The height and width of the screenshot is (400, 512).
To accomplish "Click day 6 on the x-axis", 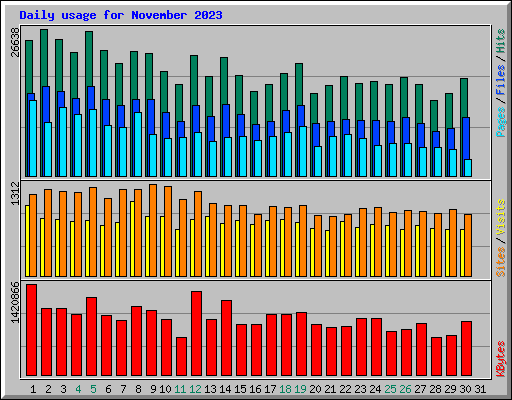I will [108, 389].
